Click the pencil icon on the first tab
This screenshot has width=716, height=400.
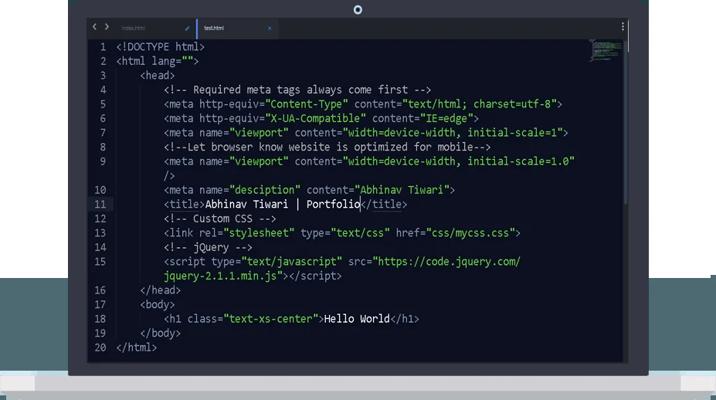(187, 28)
